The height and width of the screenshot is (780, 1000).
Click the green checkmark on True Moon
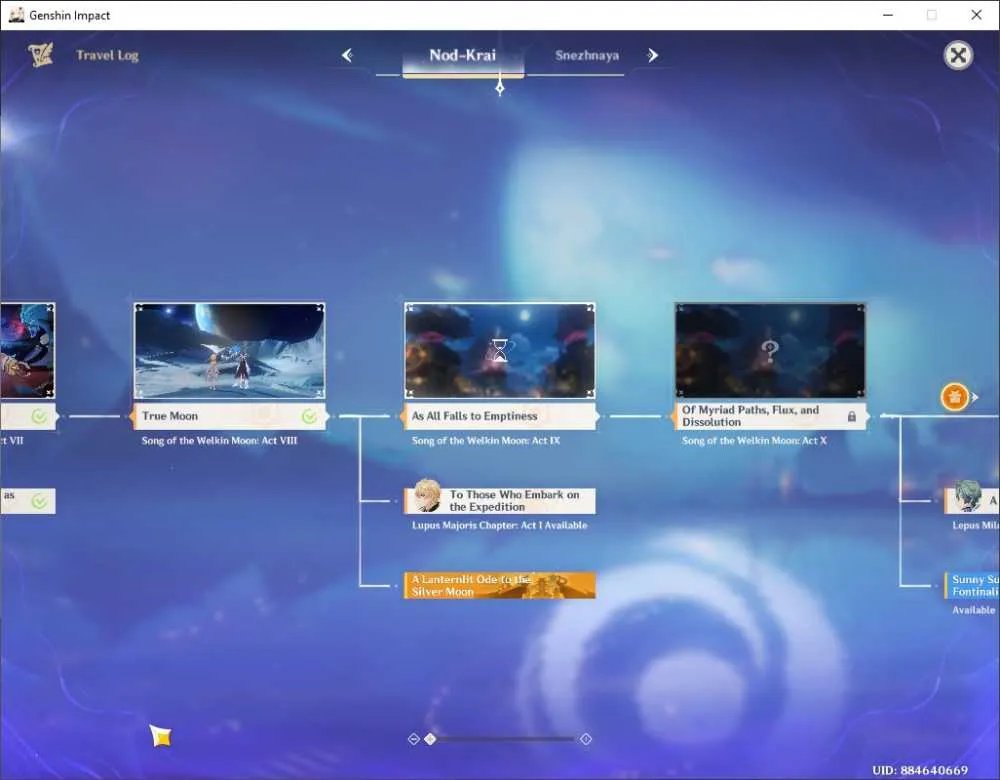(309, 416)
